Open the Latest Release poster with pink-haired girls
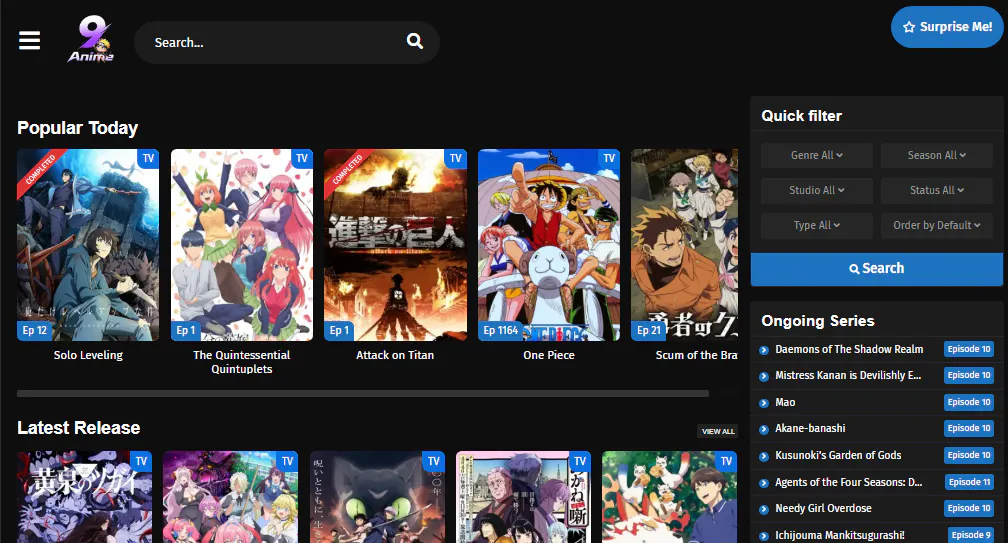This screenshot has height=543, width=1008. 231,497
